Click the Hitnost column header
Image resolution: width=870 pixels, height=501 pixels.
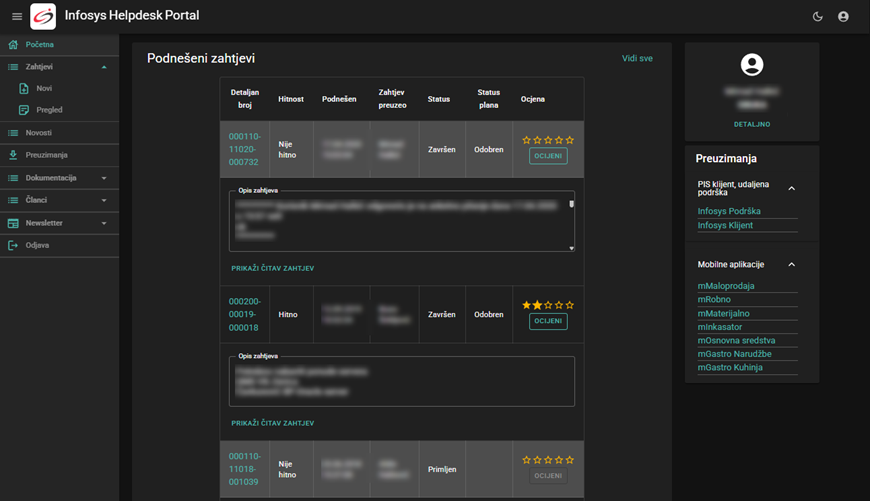pos(291,99)
